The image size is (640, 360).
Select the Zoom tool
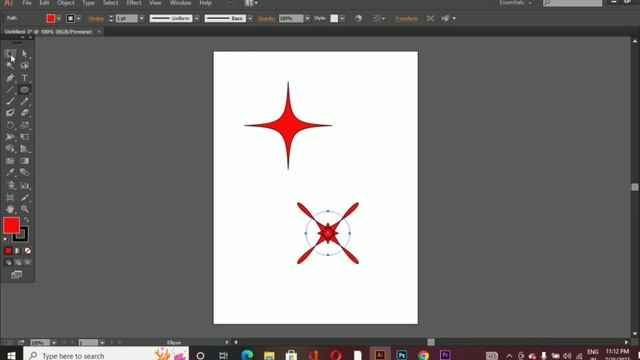click(24, 209)
